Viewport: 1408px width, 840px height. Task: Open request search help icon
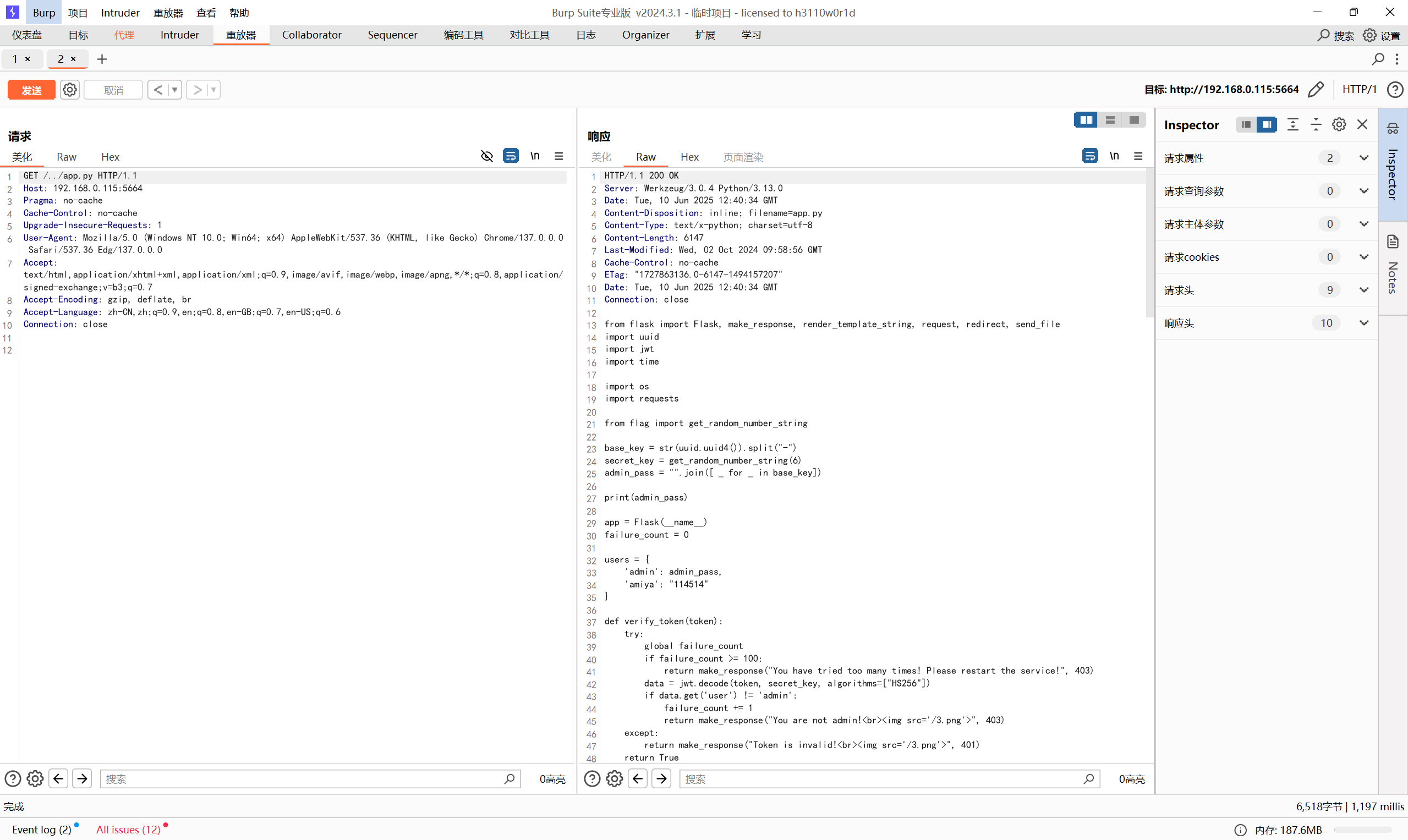(x=13, y=779)
